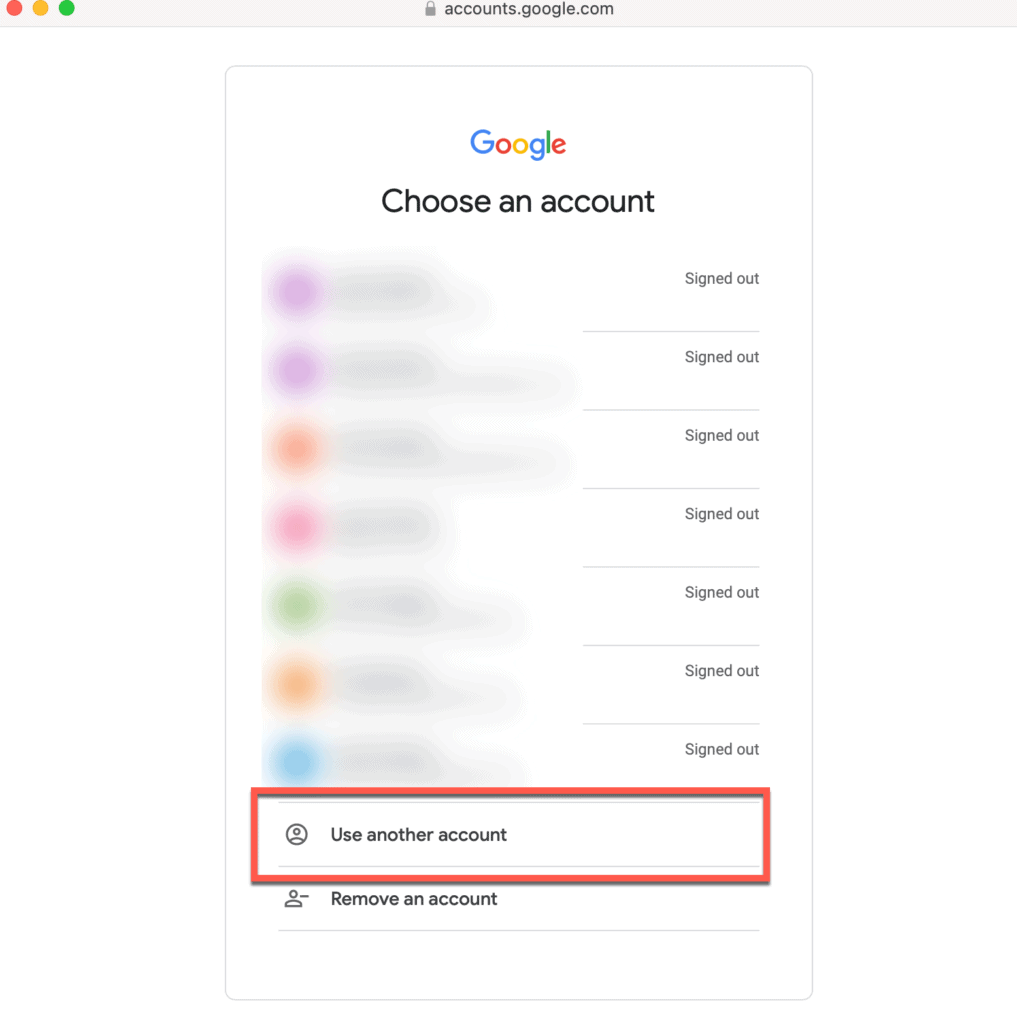Click the Use another account text
The height and width of the screenshot is (1024, 1017).
coord(418,834)
